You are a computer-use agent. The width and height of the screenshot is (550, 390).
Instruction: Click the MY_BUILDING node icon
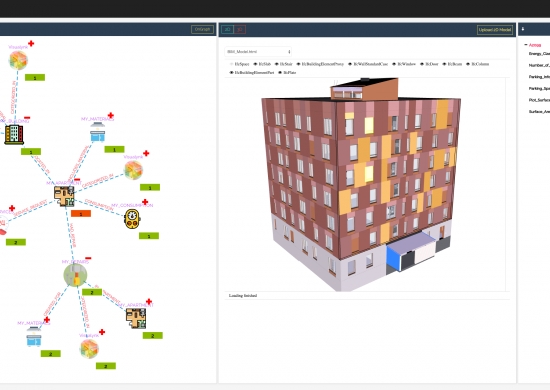pos(14,134)
